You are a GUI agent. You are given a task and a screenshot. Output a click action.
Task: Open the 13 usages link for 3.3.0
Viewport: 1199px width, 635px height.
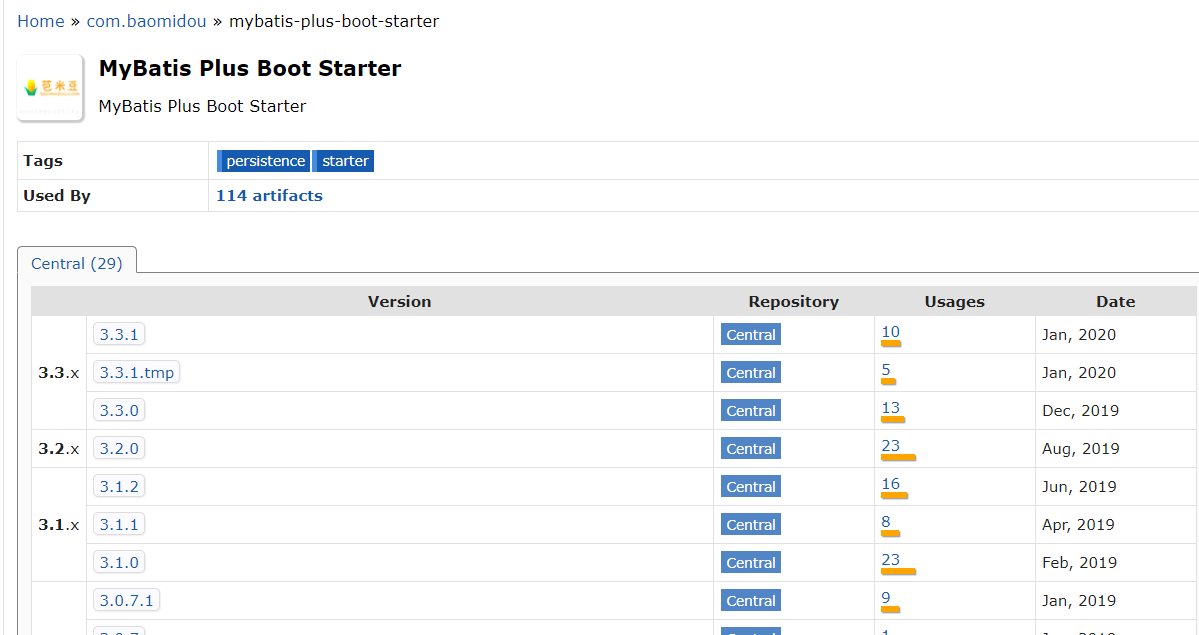click(x=890, y=408)
